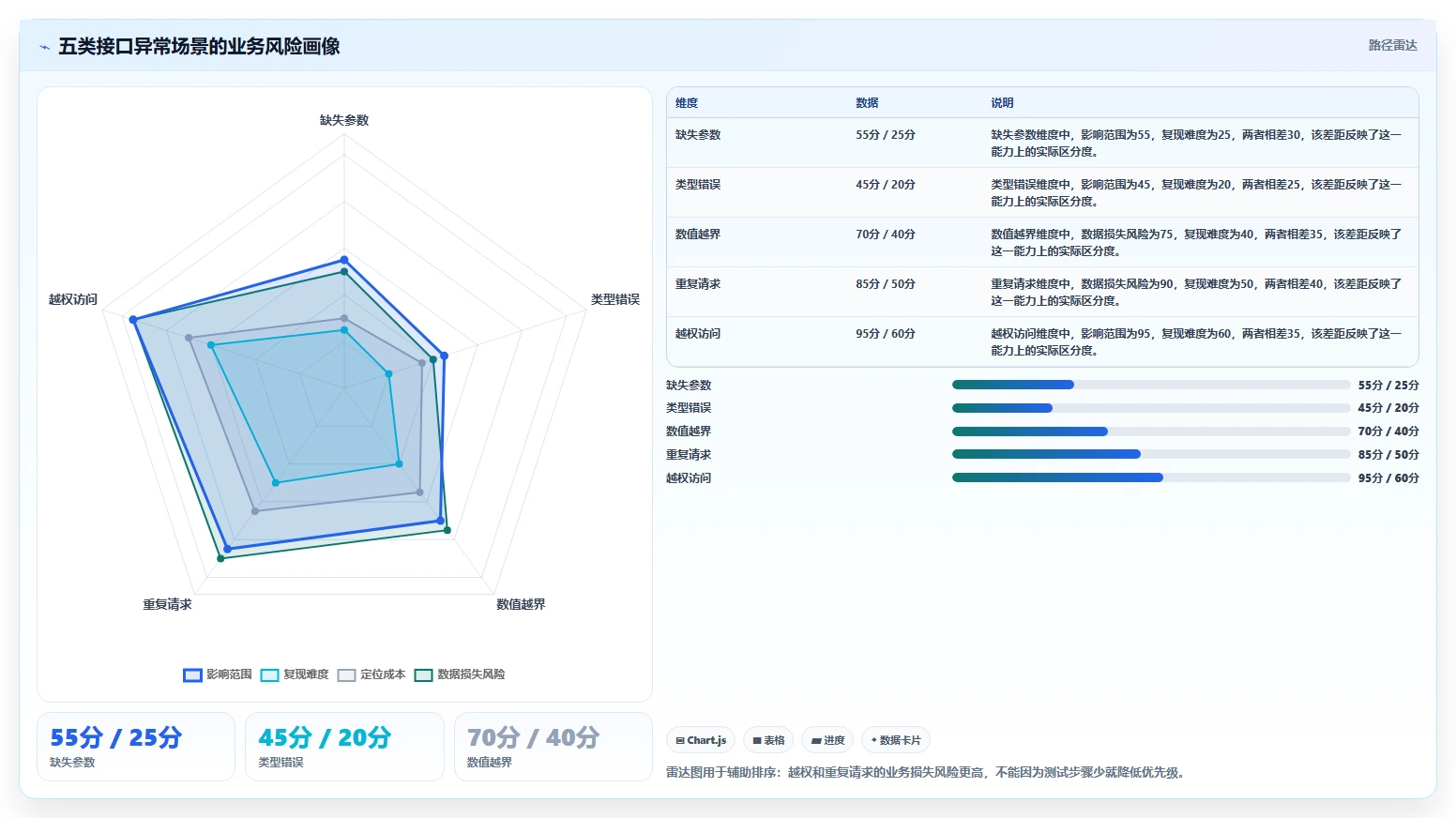Toggle the 影响范围 legend item

(218, 674)
